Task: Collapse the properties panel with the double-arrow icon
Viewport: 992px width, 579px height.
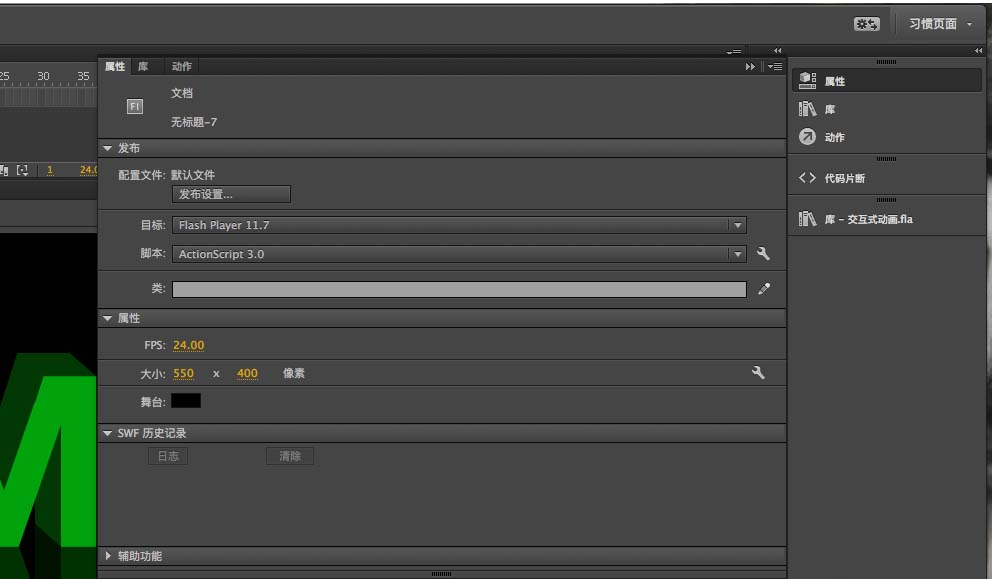Action: pos(750,66)
